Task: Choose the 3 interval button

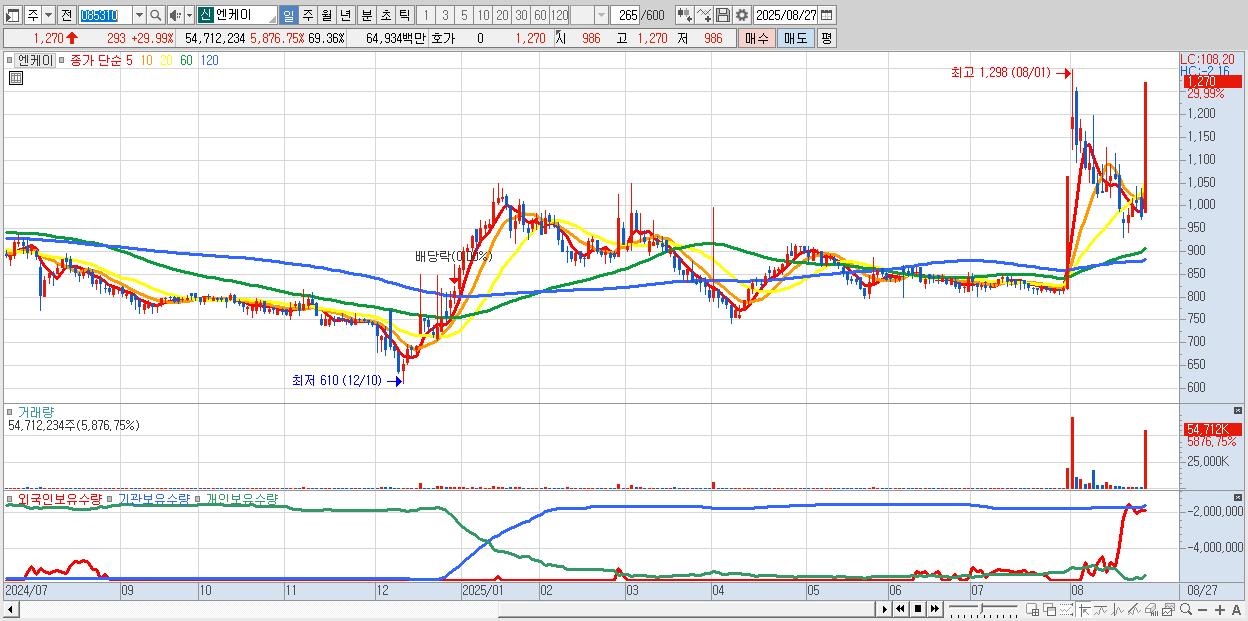Action: click(445, 15)
